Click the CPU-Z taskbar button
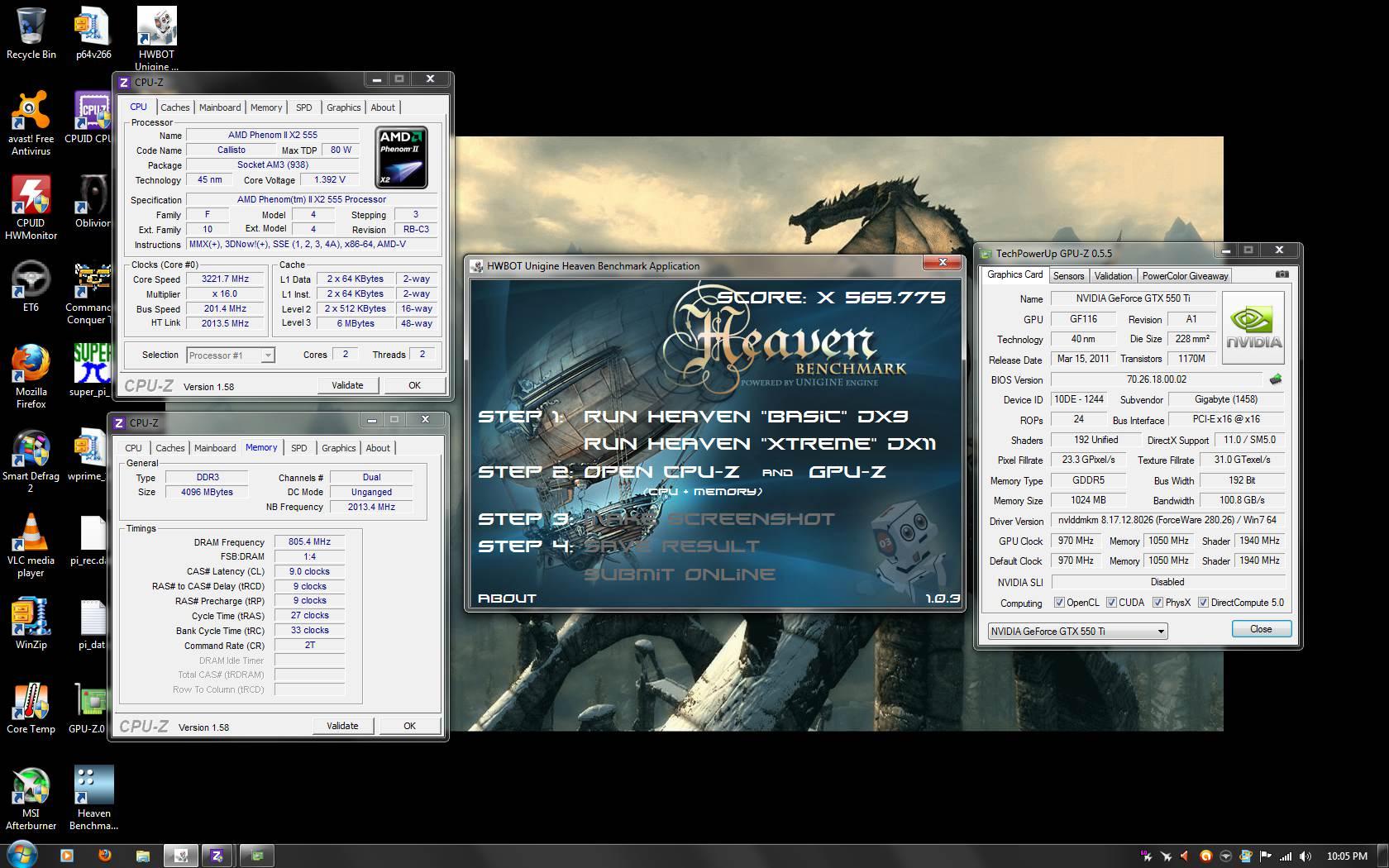Viewport: 1389px width, 868px height. [x=217, y=856]
